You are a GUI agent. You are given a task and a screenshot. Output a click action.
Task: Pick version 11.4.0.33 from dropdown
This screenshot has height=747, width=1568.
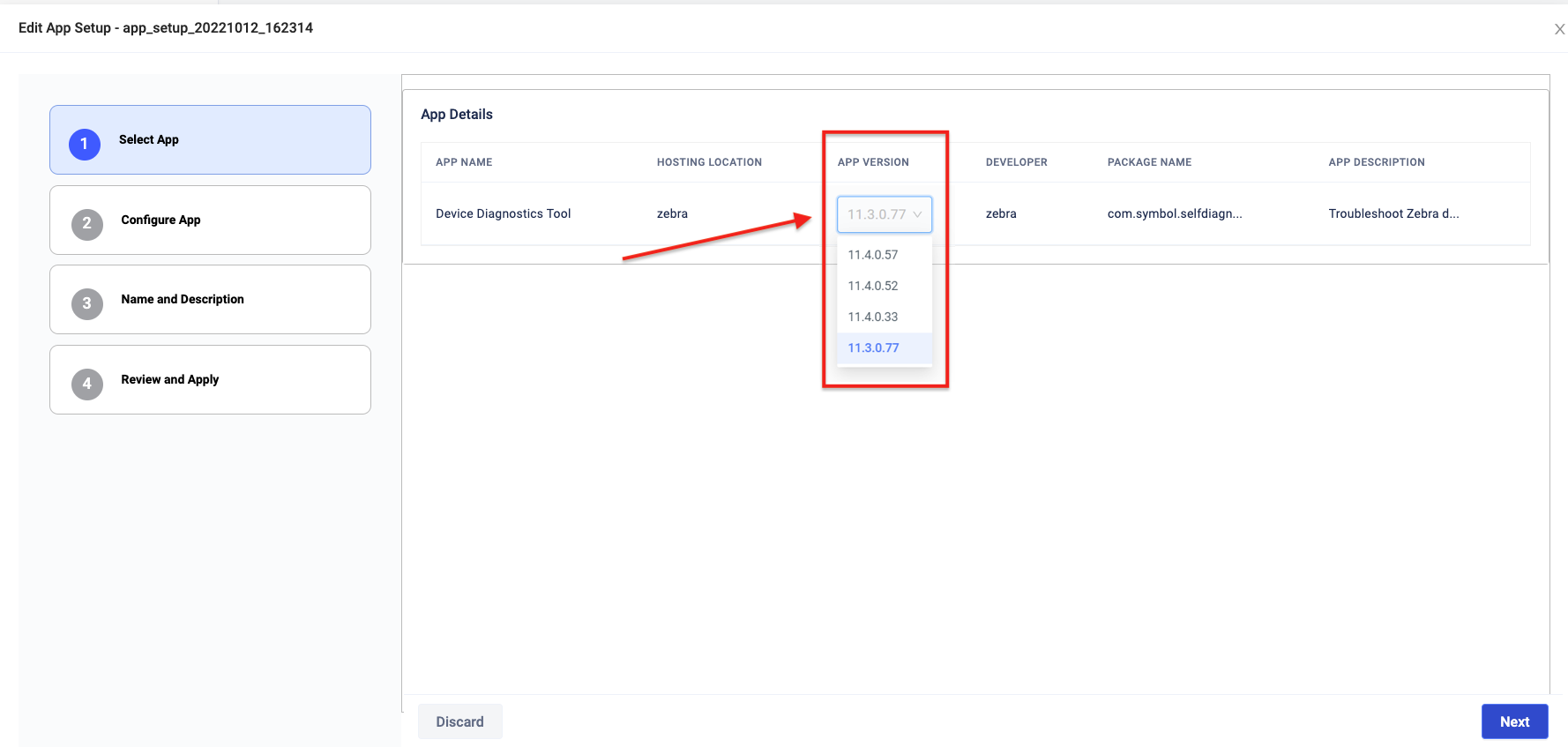coord(873,317)
